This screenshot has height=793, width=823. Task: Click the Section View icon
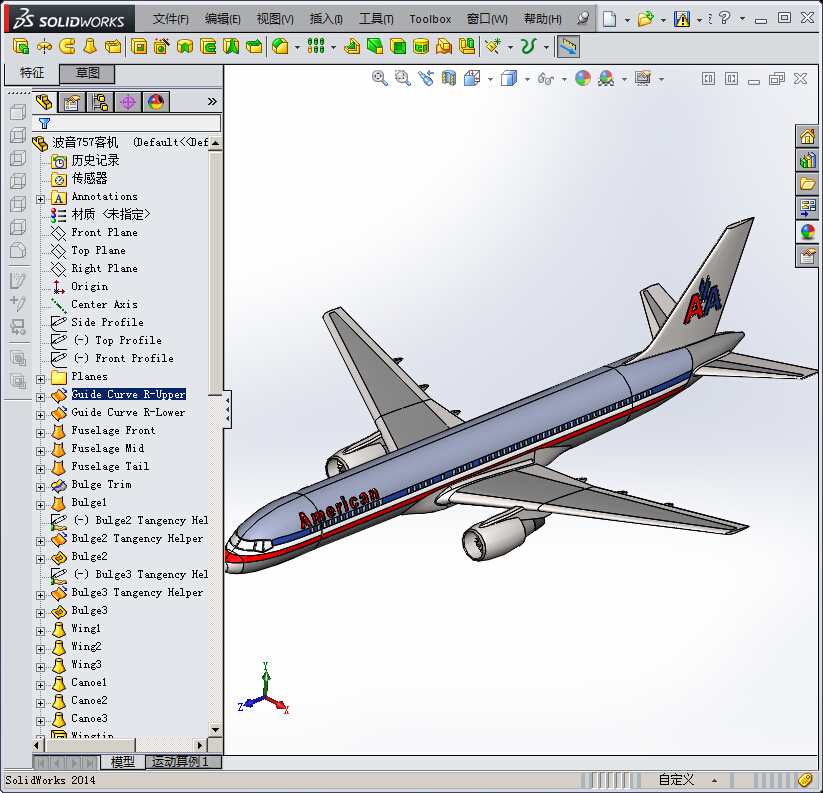tap(449, 79)
